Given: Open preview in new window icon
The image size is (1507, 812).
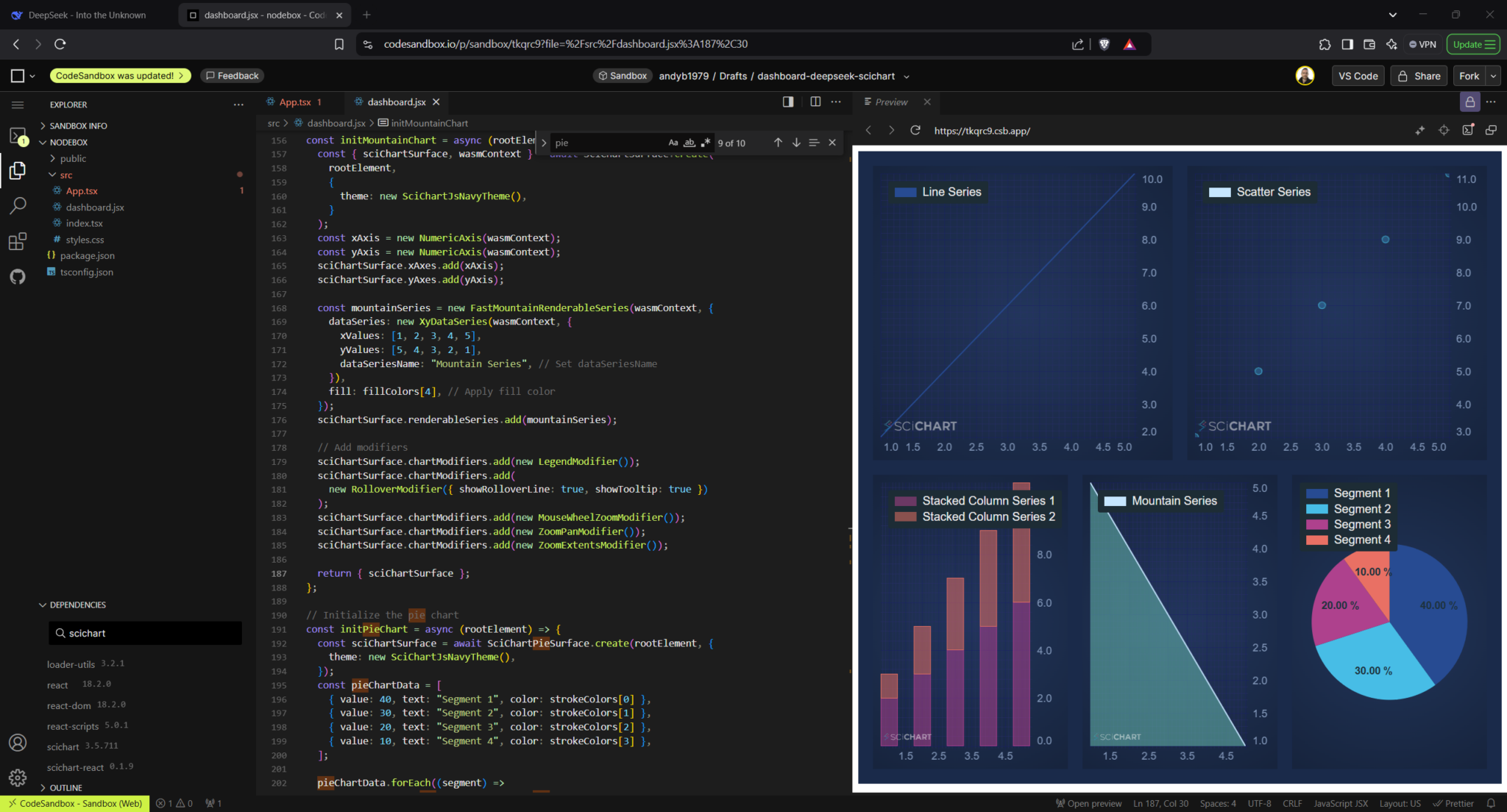Looking at the screenshot, I should click(x=1491, y=130).
